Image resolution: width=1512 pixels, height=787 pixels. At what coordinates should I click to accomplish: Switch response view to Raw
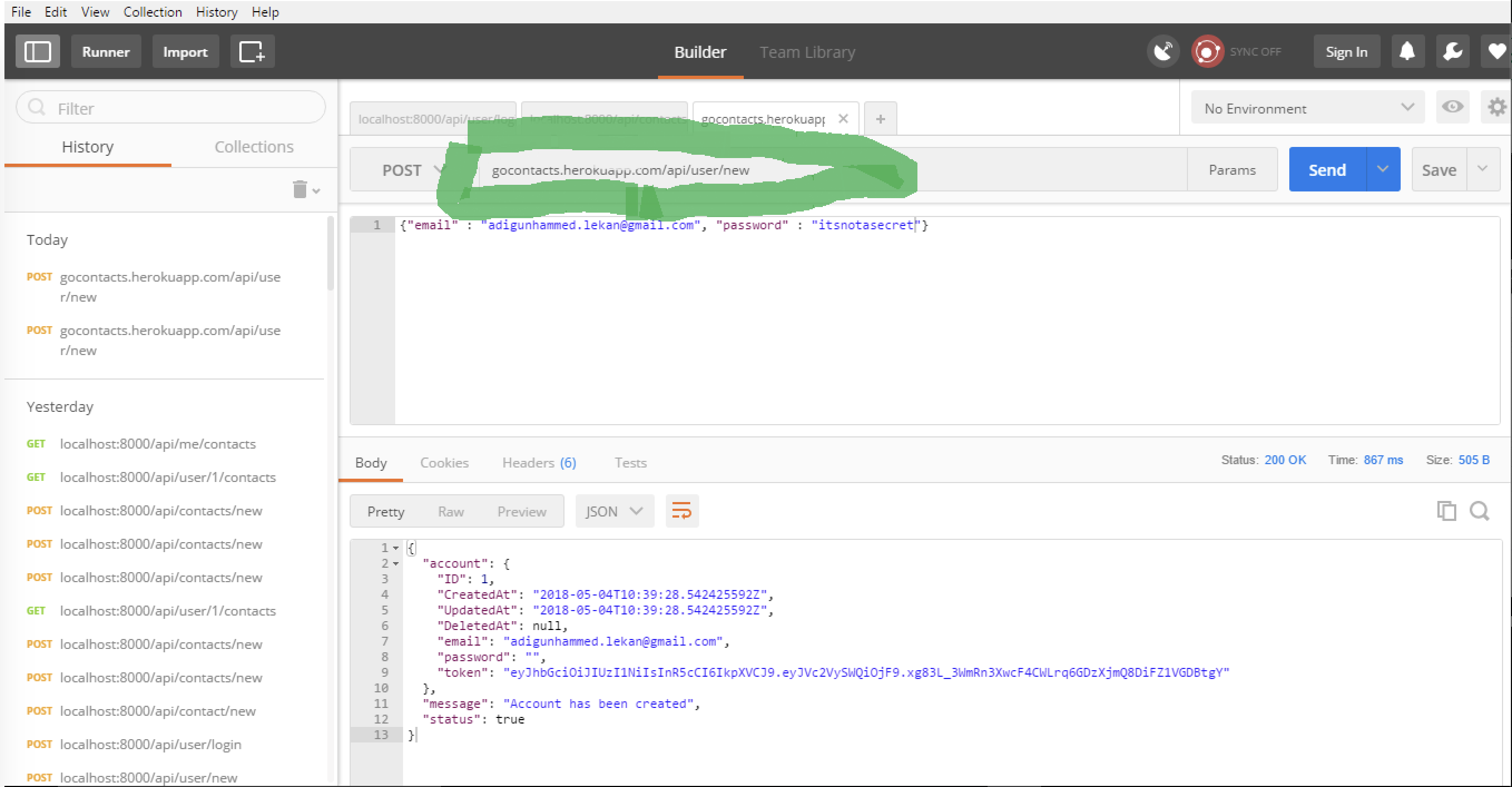[450, 511]
